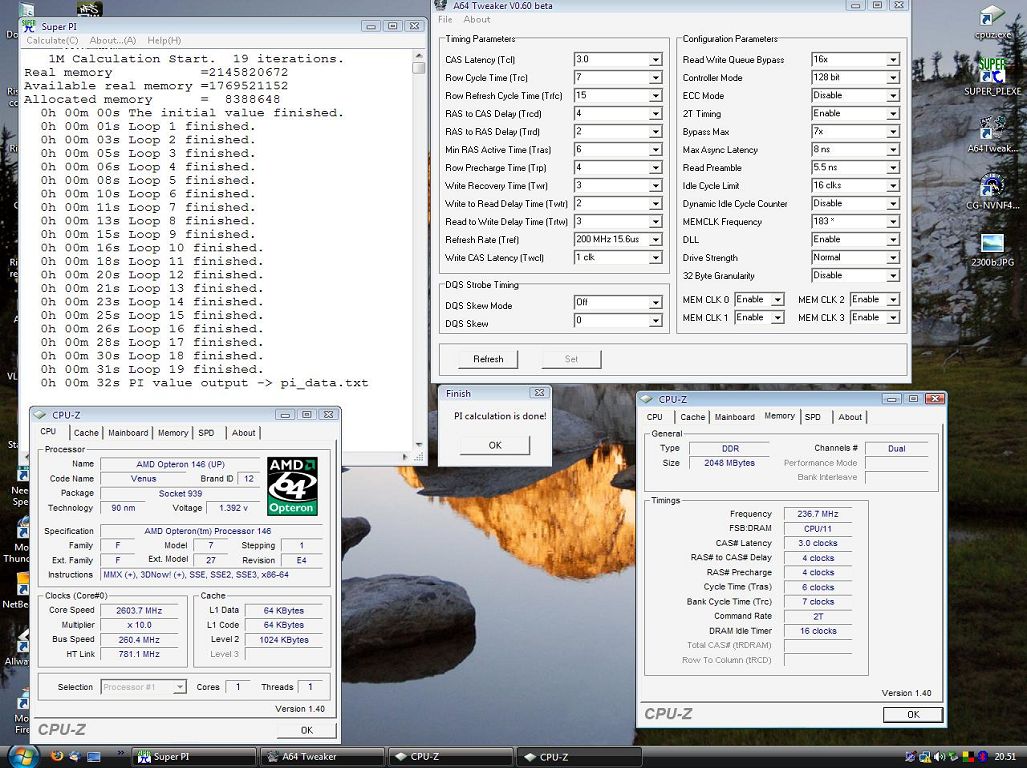
Task: Click the Windows Start orb
Action: tap(22, 756)
